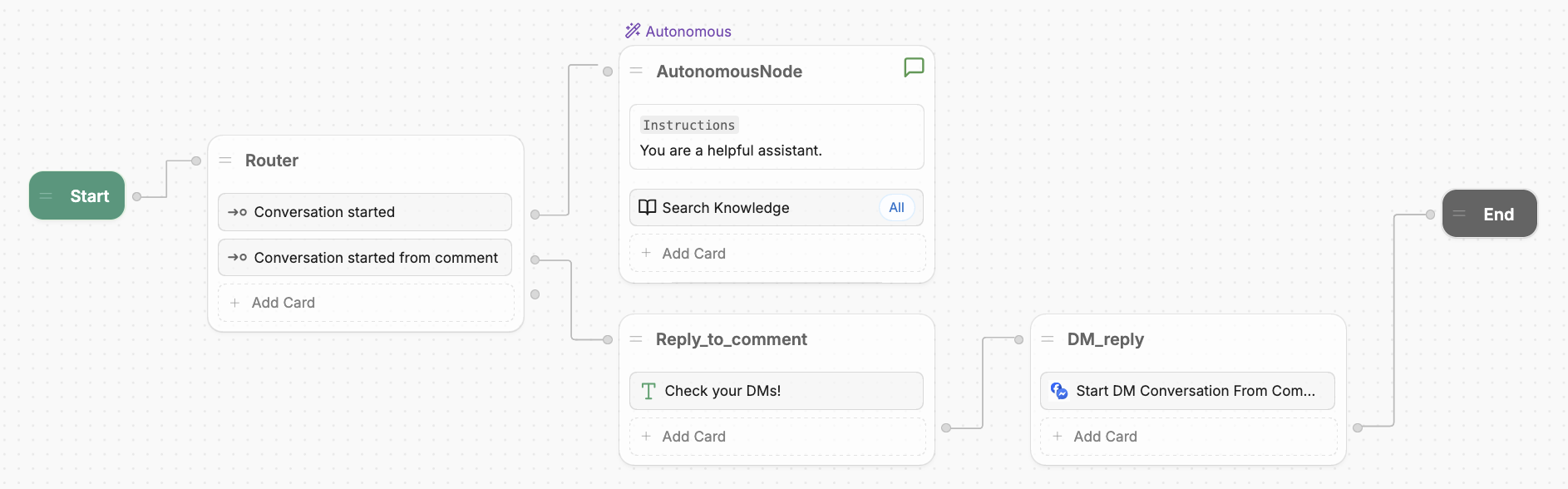The height and width of the screenshot is (489, 1568).
Task: Add Card in the DM_reply node
Action: [1189, 436]
